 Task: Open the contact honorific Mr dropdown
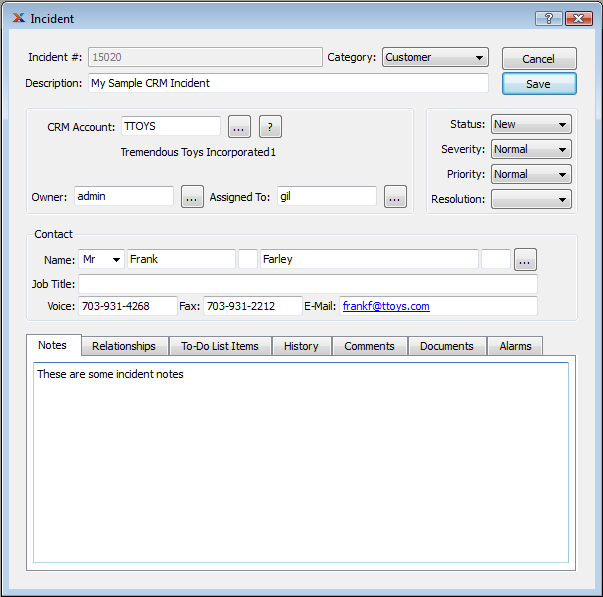[x=102, y=260]
